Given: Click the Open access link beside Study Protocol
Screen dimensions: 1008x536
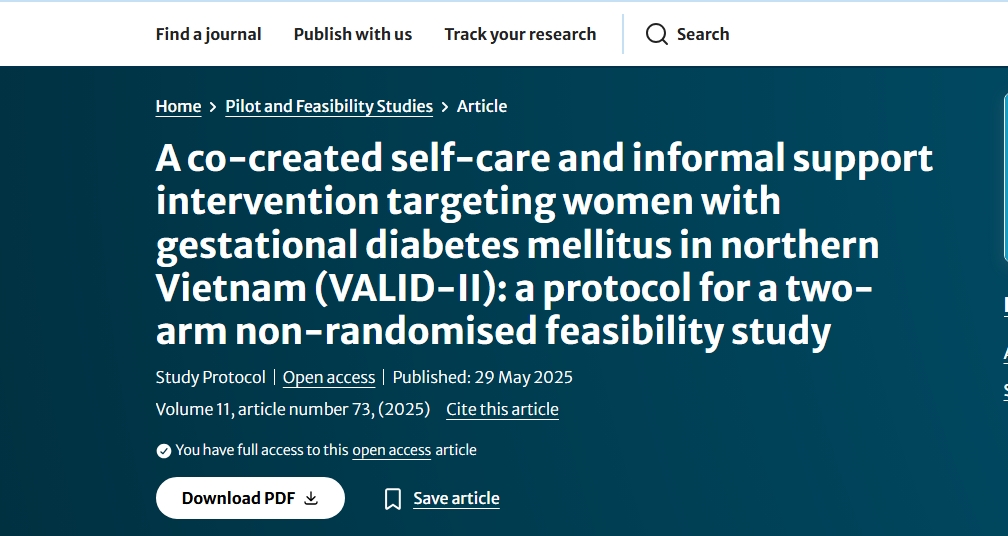Looking at the screenshot, I should (x=329, y=377).
